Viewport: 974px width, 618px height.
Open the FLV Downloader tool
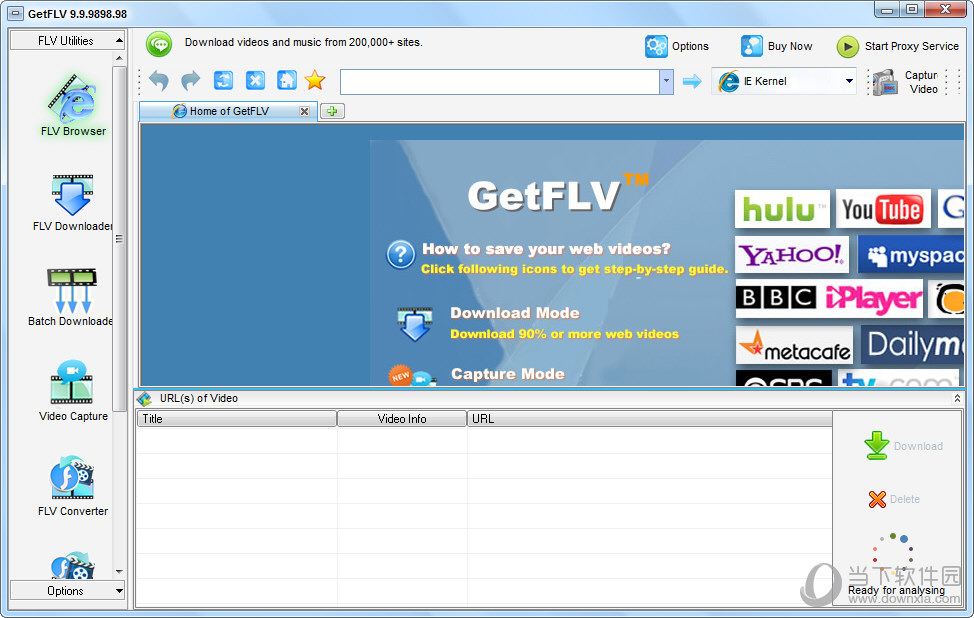tap(73, 203)
